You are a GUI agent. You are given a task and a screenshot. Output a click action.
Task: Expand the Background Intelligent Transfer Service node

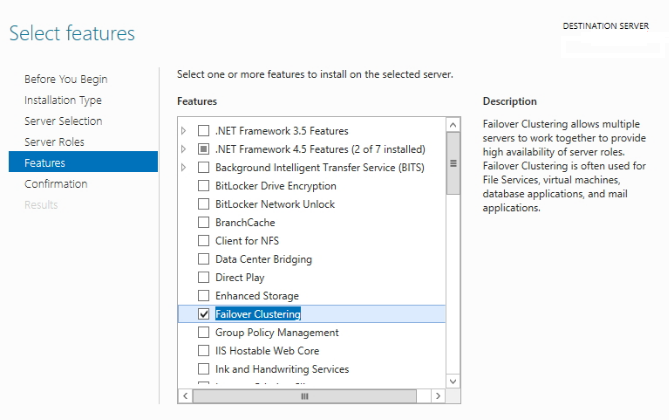(184, 167)
